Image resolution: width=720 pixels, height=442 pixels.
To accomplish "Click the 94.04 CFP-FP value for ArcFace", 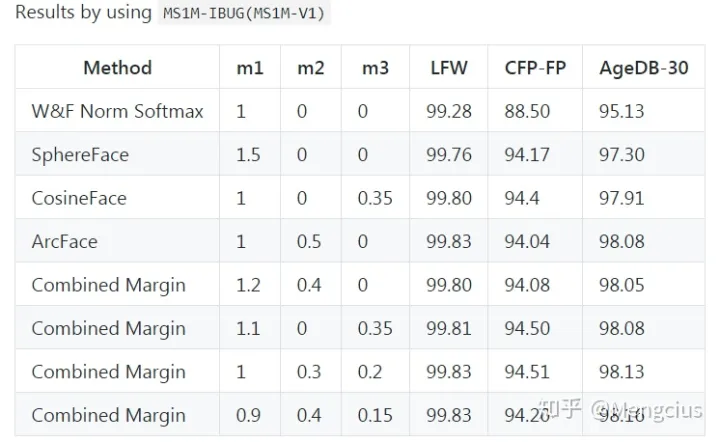I will [x=527, y=241].
